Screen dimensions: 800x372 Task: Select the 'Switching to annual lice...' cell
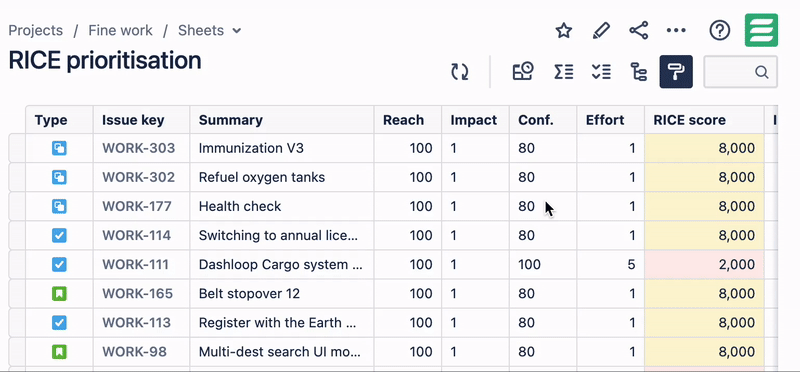point(282,236)
